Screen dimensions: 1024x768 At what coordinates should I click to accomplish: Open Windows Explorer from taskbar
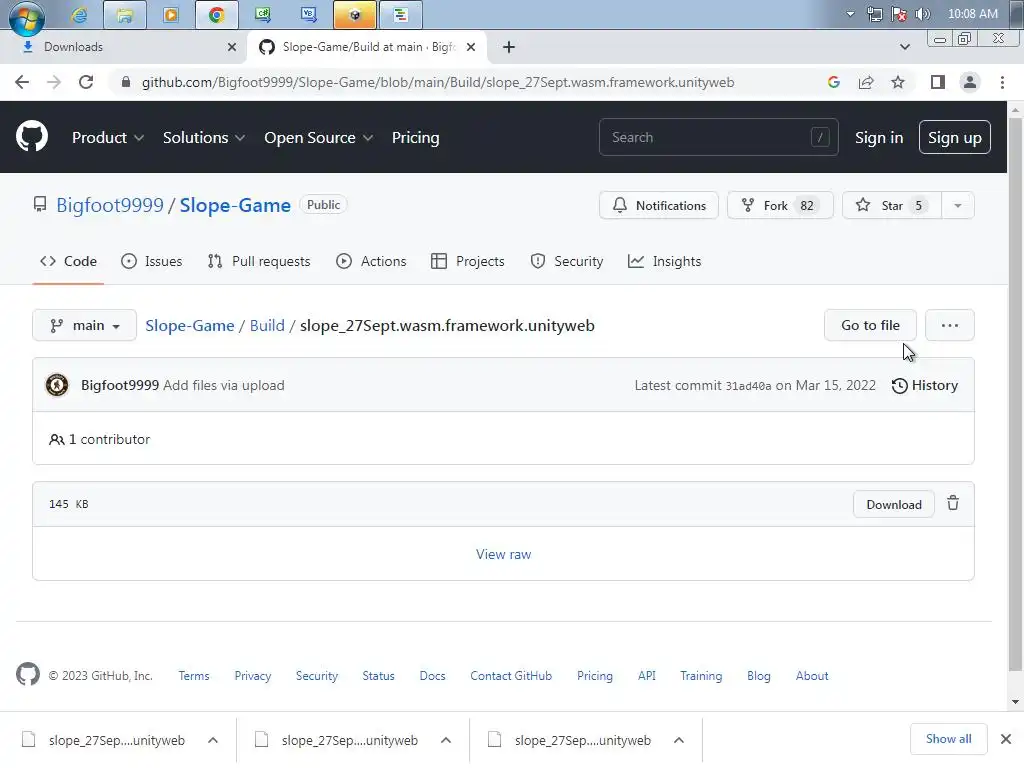(x=125, y=15)
